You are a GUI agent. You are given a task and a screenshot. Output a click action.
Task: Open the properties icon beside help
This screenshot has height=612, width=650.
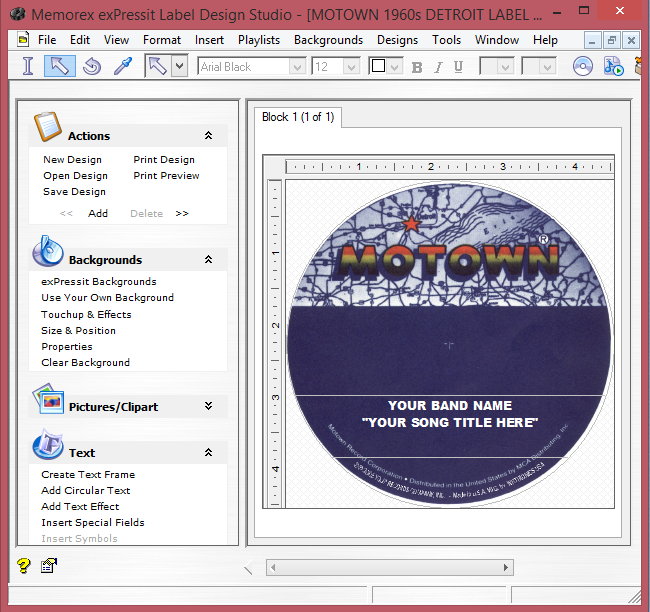(48, 566)
